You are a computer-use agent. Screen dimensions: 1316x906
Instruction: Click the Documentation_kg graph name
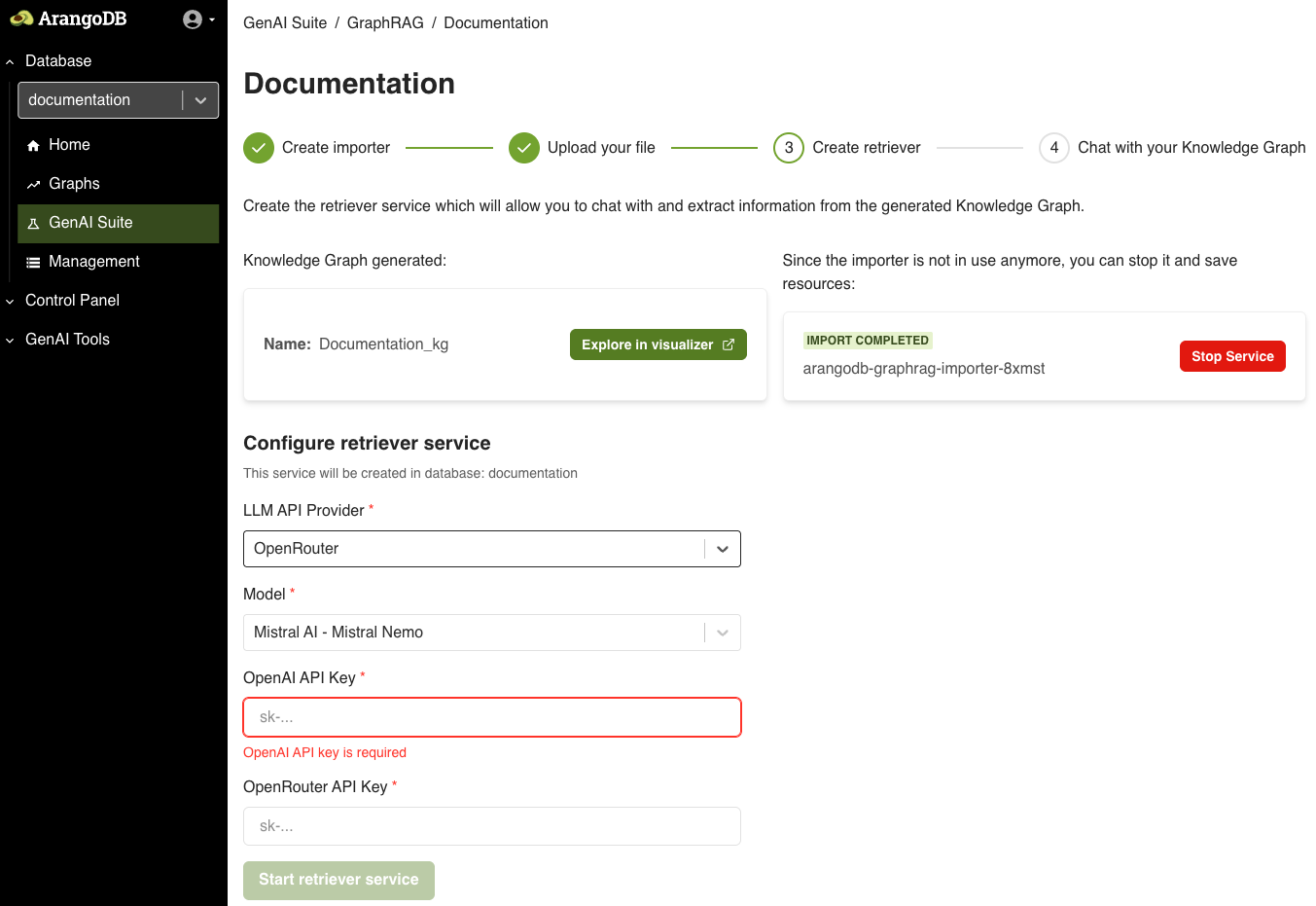383,344
